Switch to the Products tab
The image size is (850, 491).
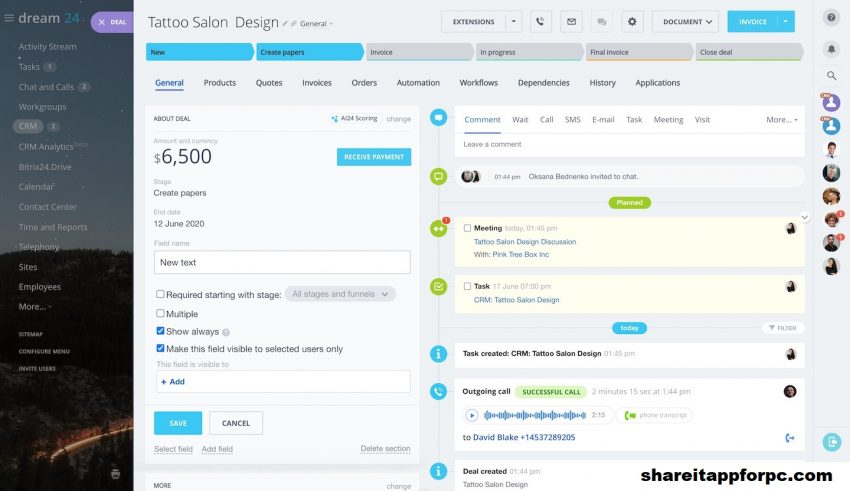(220, 83)
